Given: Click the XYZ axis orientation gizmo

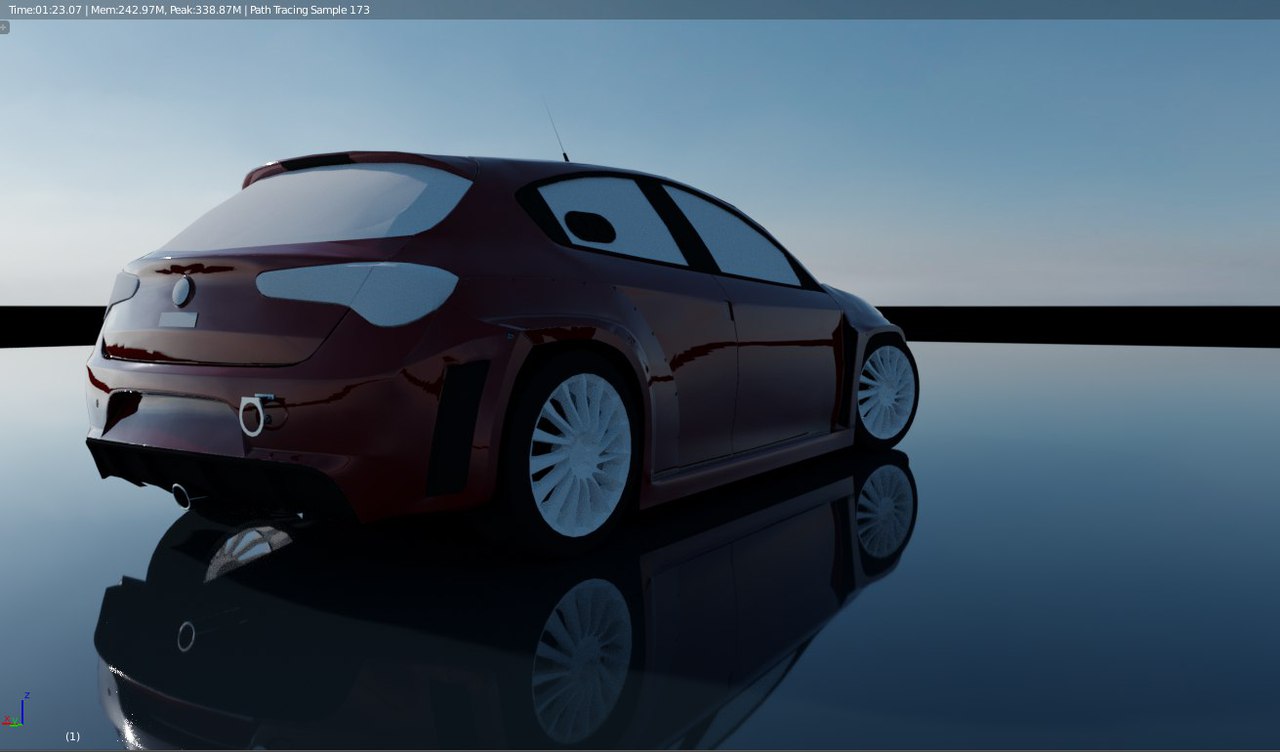Looking at the screenshot, I should [15, 711].
